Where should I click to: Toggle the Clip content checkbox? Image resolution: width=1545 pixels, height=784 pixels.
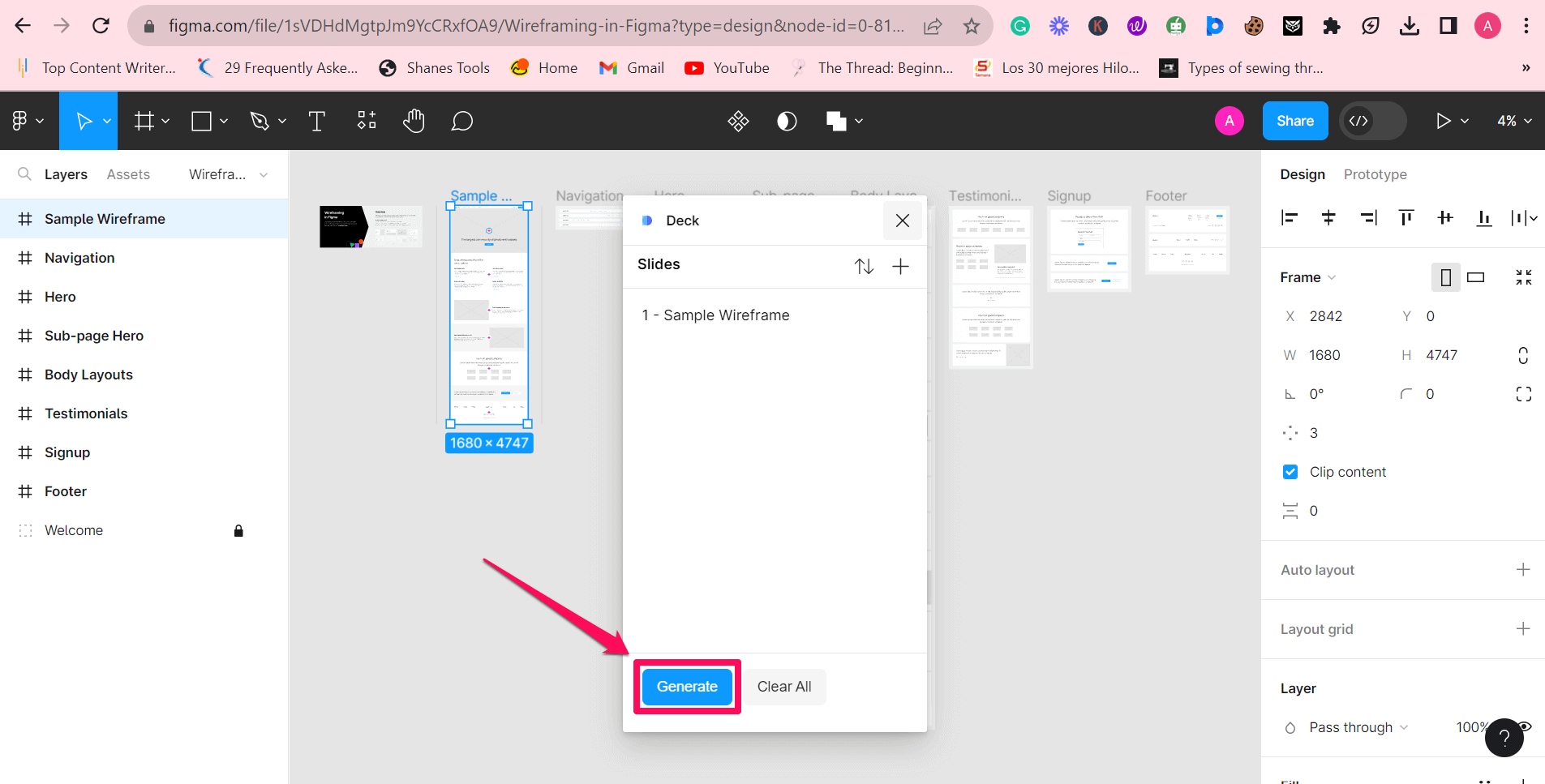[x=1290, y=472]
